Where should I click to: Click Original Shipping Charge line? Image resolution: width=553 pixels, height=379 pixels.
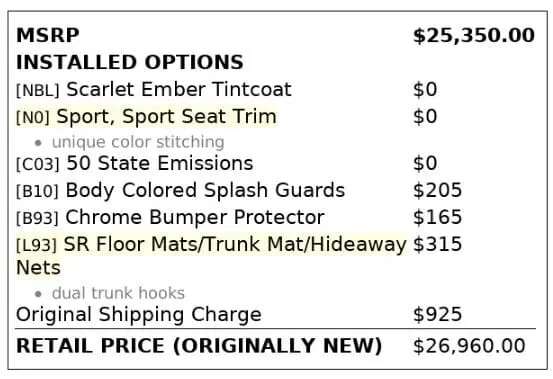point(139,315)
